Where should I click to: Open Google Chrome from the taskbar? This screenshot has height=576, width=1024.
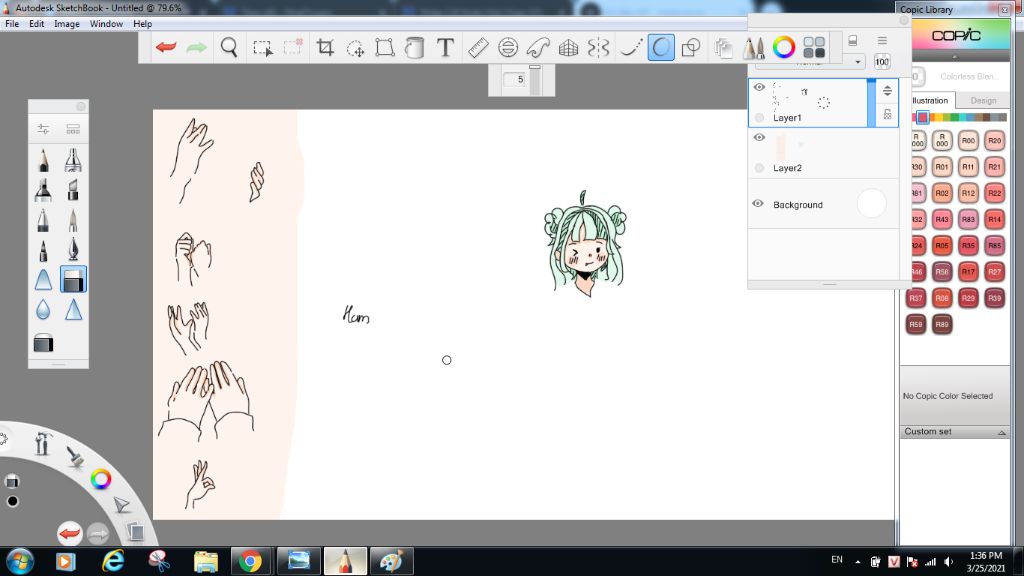250,562
